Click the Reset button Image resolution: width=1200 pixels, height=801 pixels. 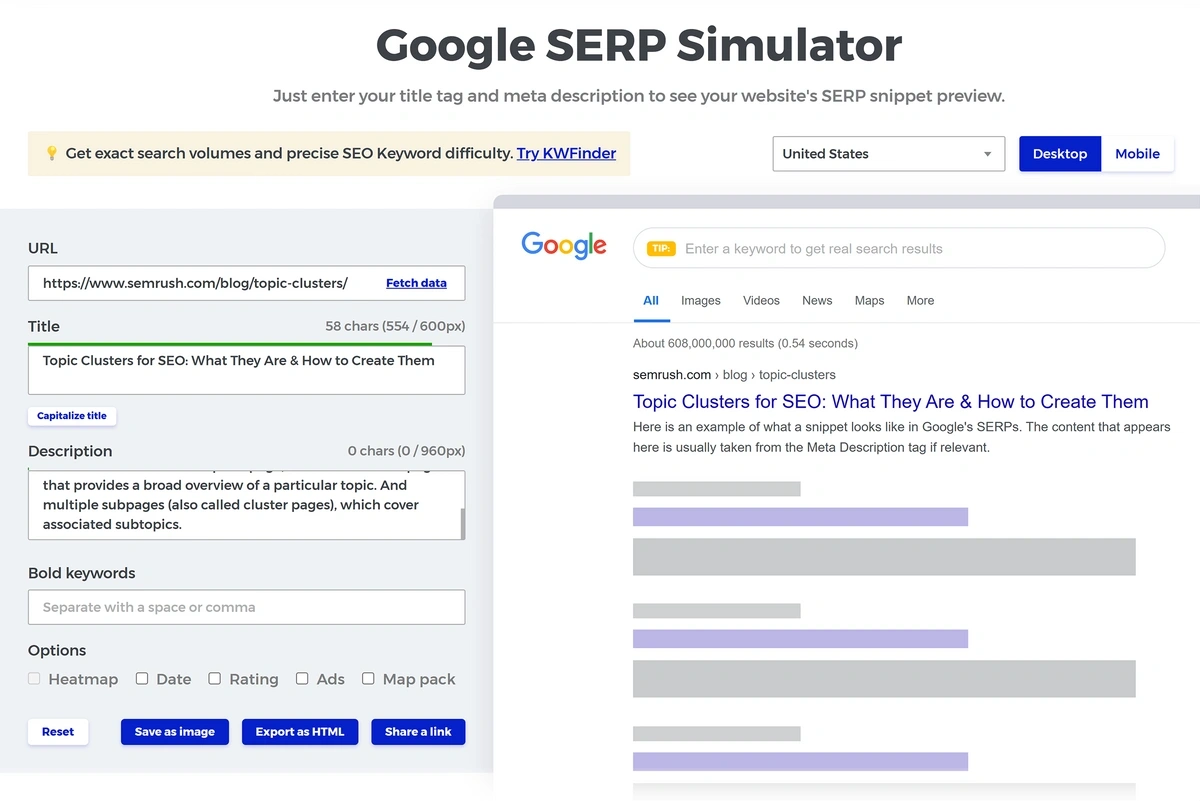point(58,732)
